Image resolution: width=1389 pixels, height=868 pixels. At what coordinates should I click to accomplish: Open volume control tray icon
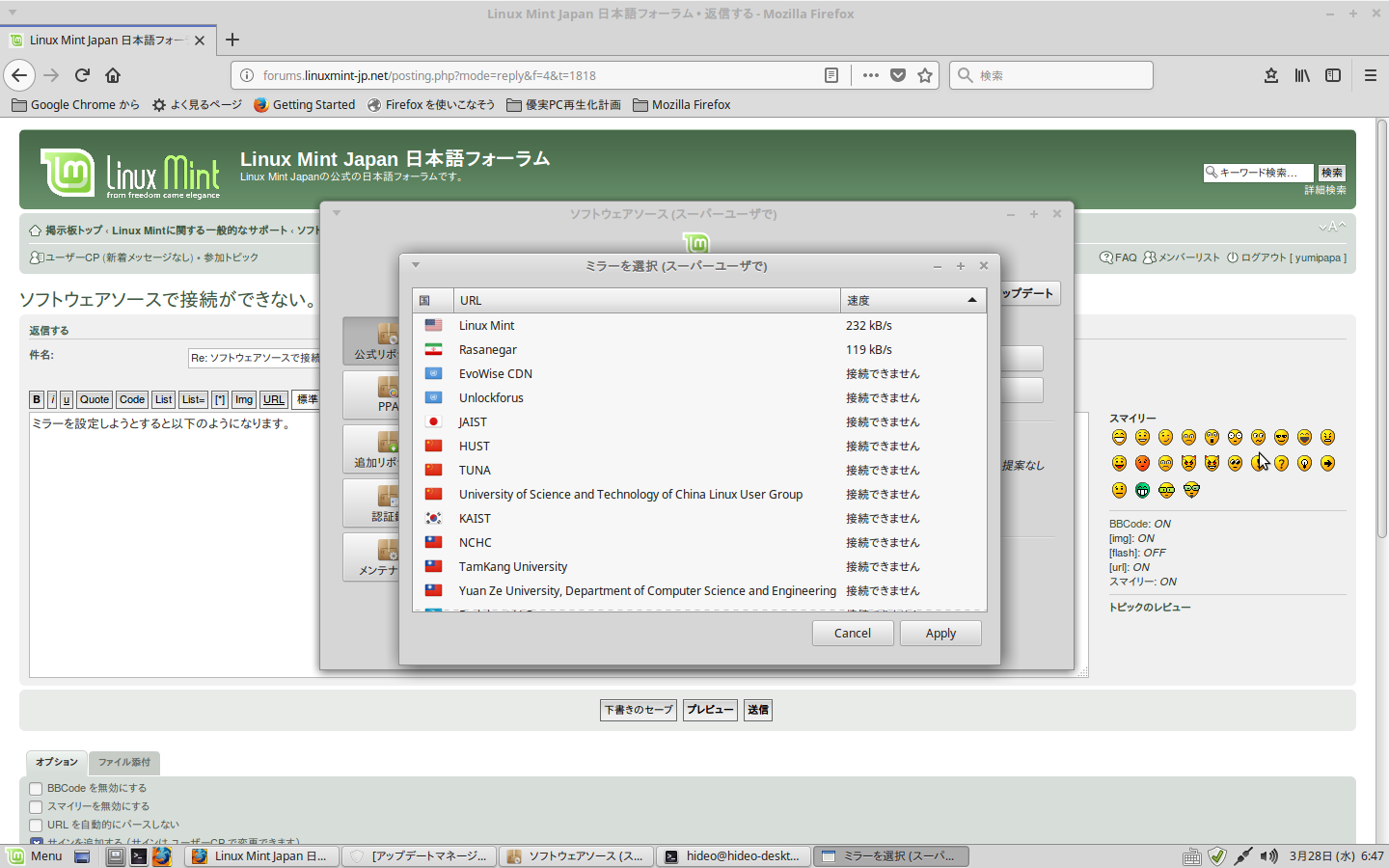tap(1269, 856)
